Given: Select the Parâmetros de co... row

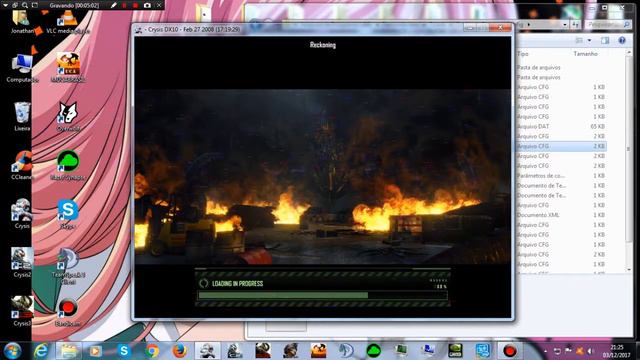Looking at the screenshot, I should 561,176.
